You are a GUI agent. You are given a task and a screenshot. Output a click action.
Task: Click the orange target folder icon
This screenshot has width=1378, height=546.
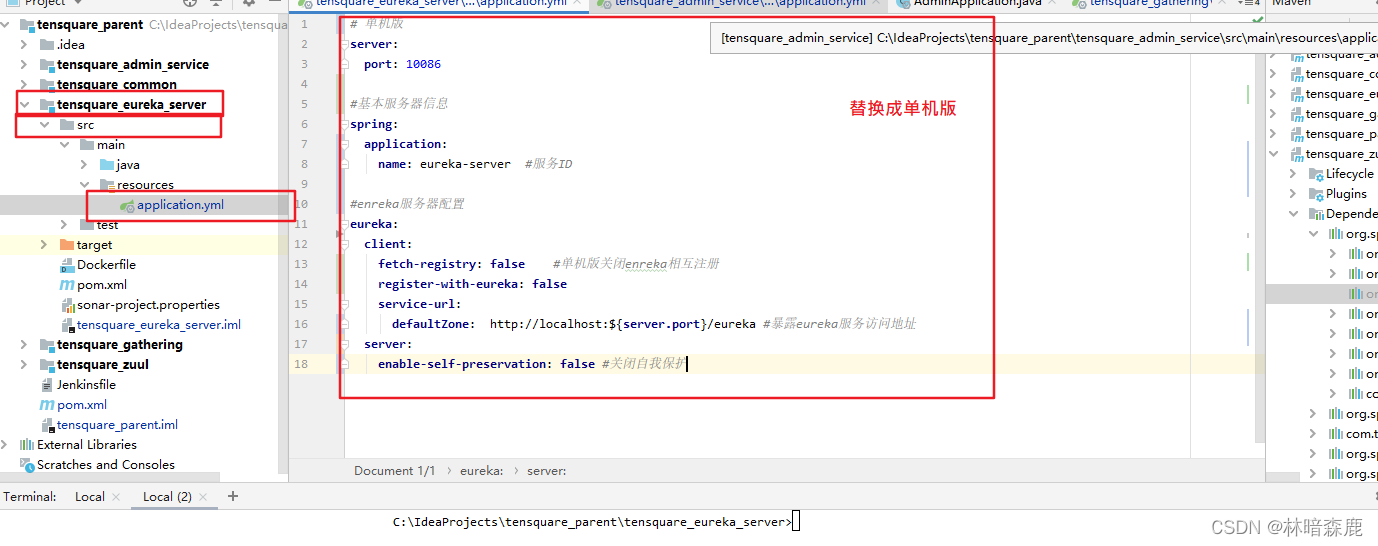coord(67,245)
